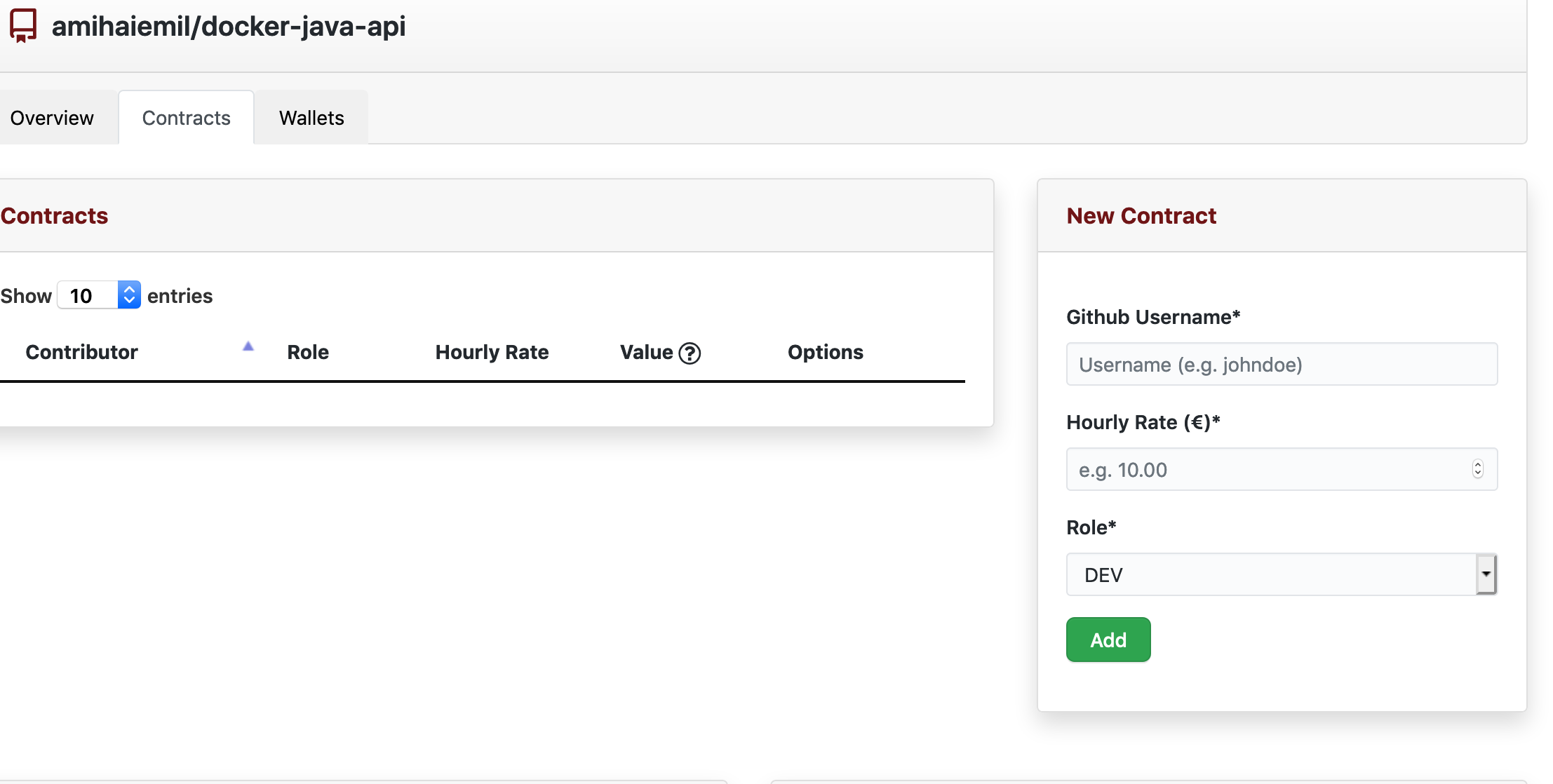
Task: Click the Value column header
Action: coord(646,352)
